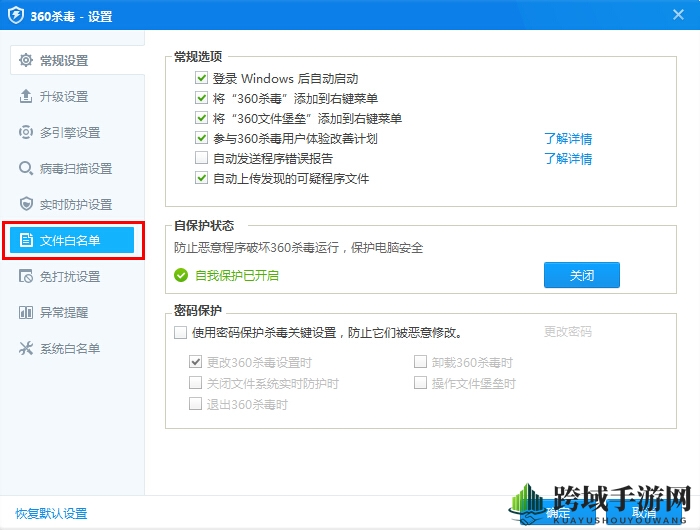This screenshot has width=700, height=530.
Task: Click the shield icon beside 实时防护设置
Action: (26, 204)
